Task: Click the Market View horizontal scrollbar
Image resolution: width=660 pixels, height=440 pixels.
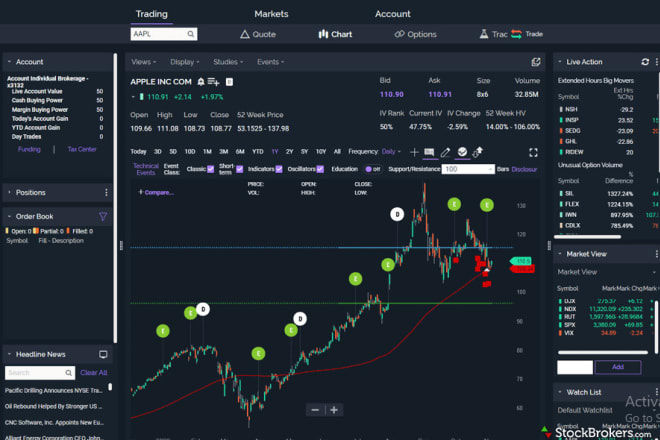Action: [603, 352]
